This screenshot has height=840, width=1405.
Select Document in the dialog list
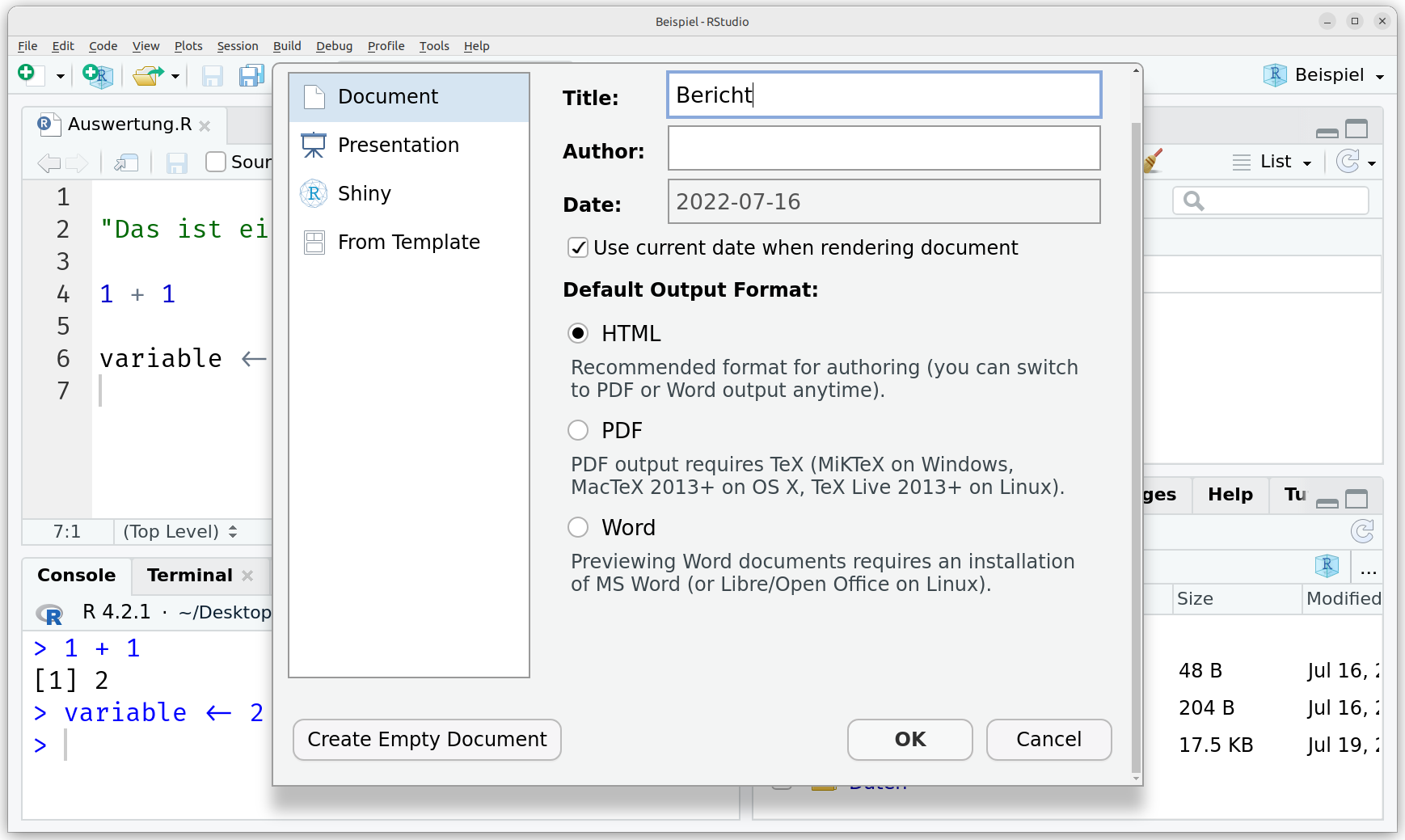pos(409,97)
